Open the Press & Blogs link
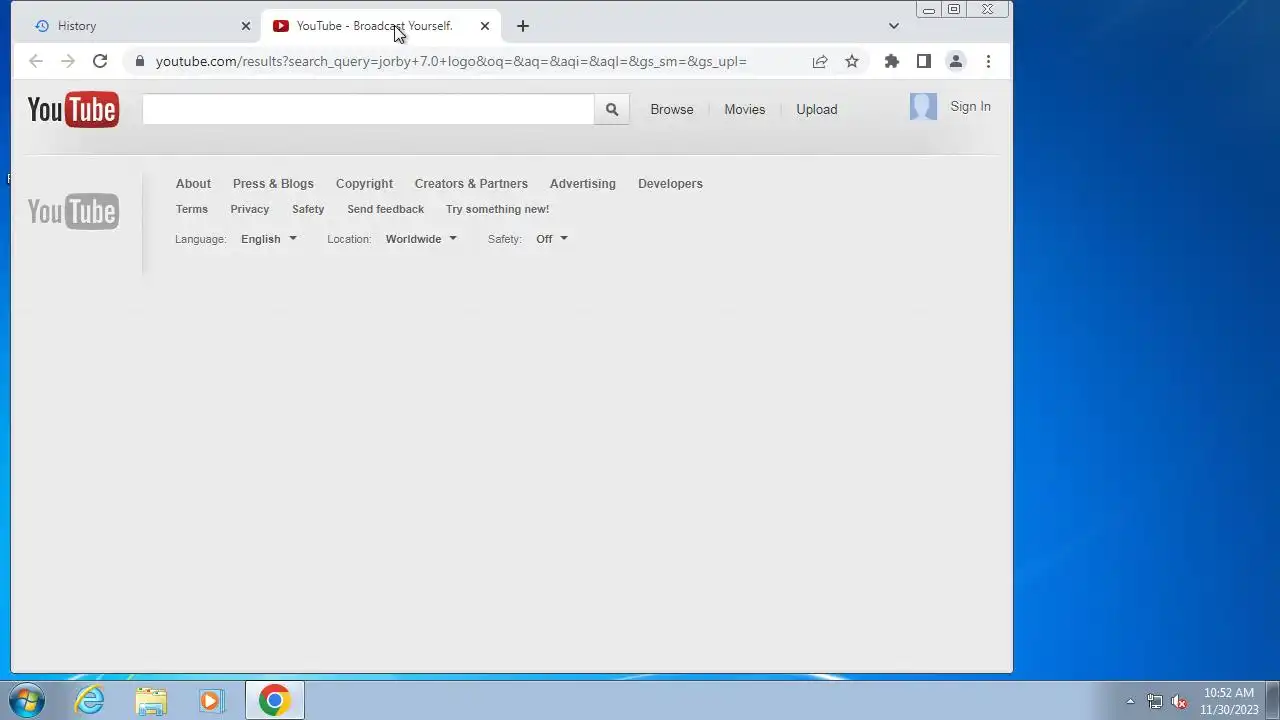This screenshot has height=720, width=1280. pos(273,184)
